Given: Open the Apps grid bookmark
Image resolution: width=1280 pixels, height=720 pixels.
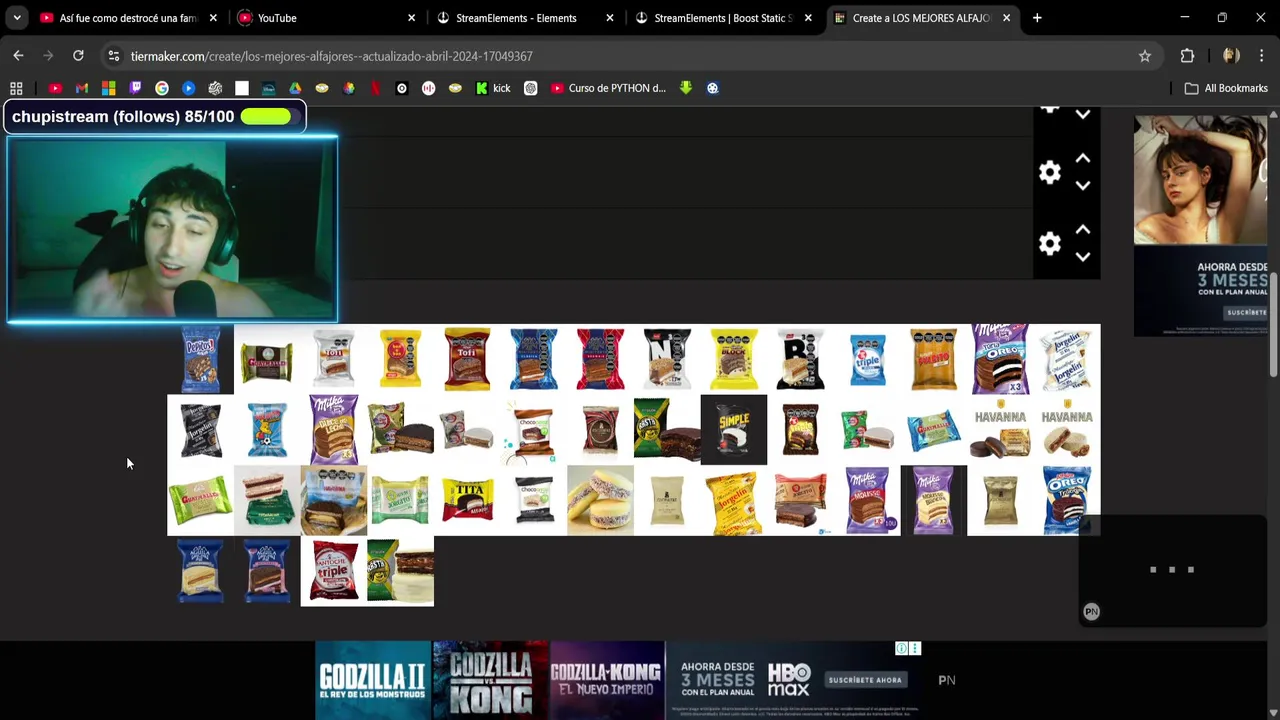Looking at the screenshot, I should click(16, 88).
